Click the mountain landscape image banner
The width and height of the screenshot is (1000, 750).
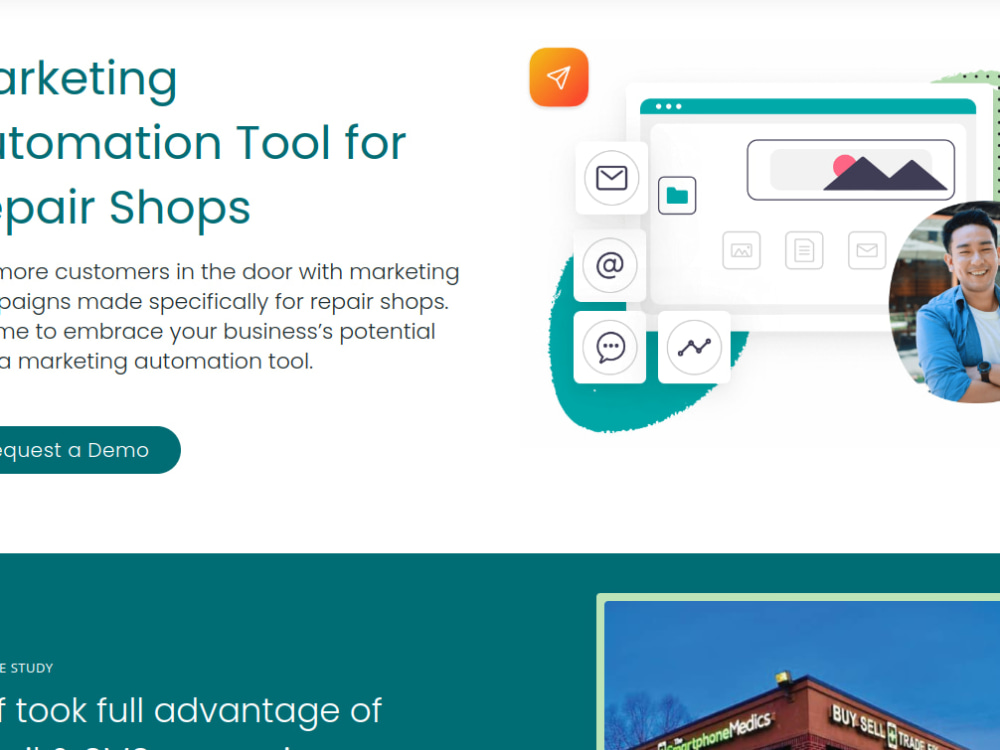click(851, 170)
